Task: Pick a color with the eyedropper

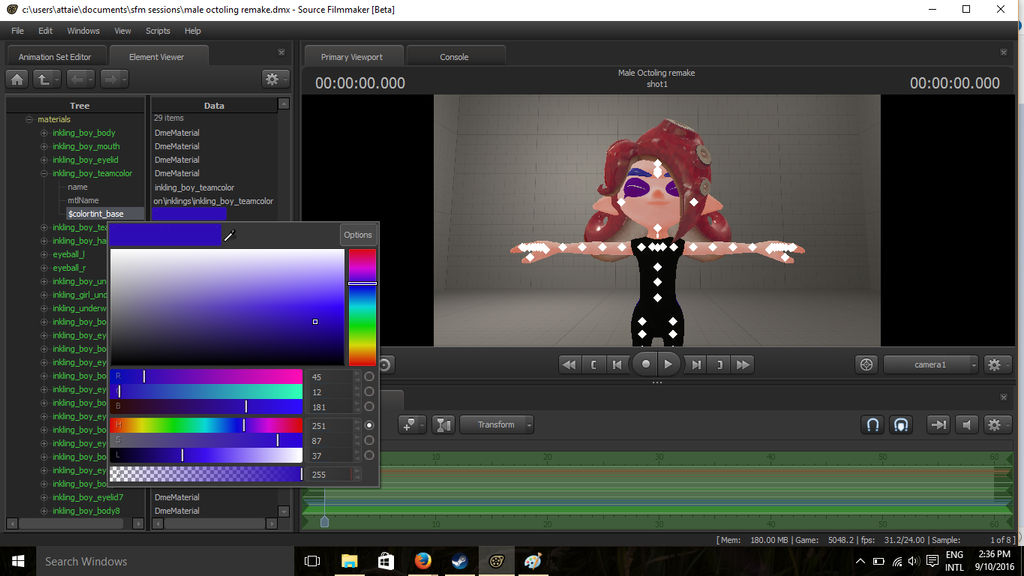Action: tap(229, 235)
